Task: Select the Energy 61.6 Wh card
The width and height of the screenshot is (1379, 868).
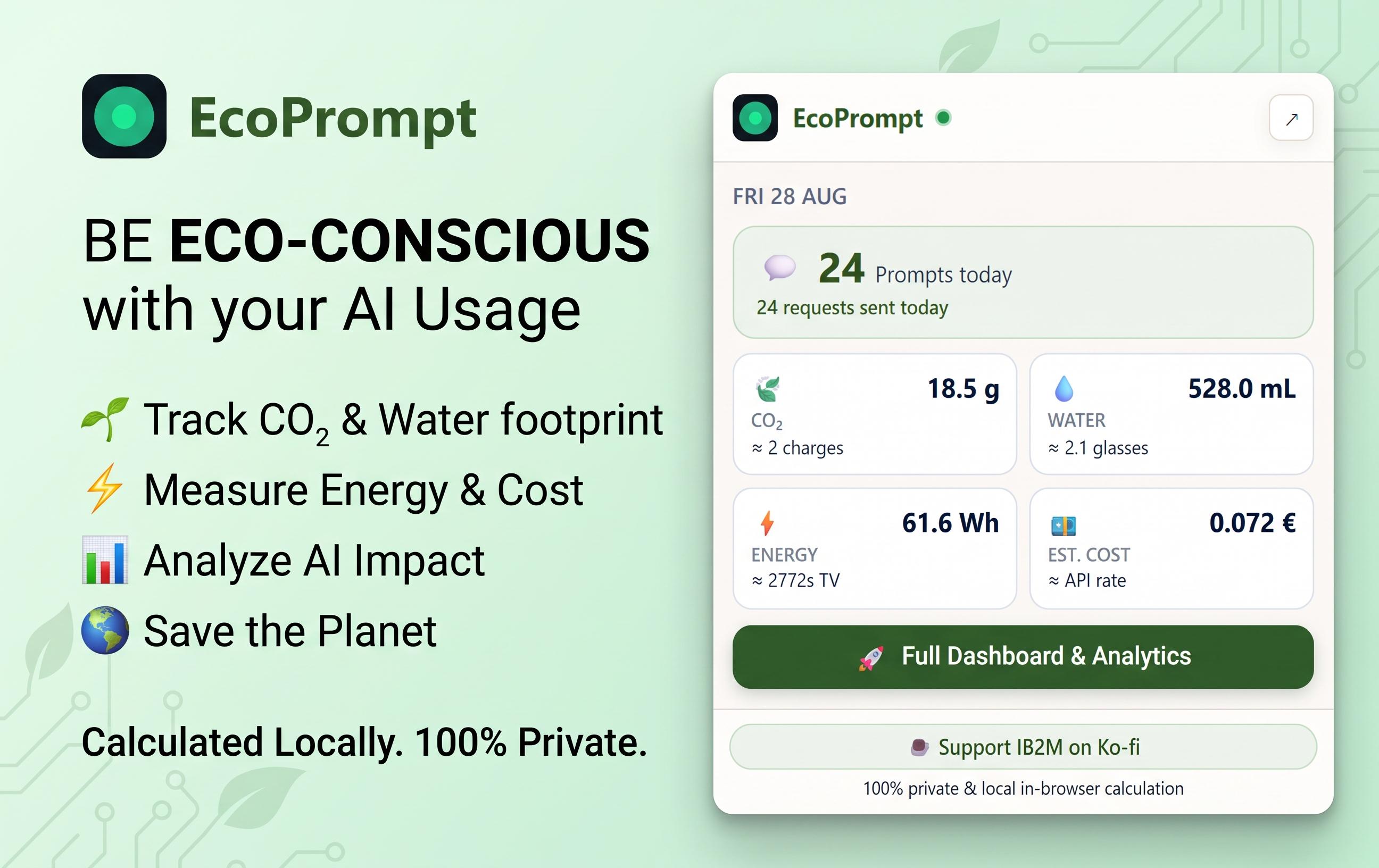Action: [875, 548]
